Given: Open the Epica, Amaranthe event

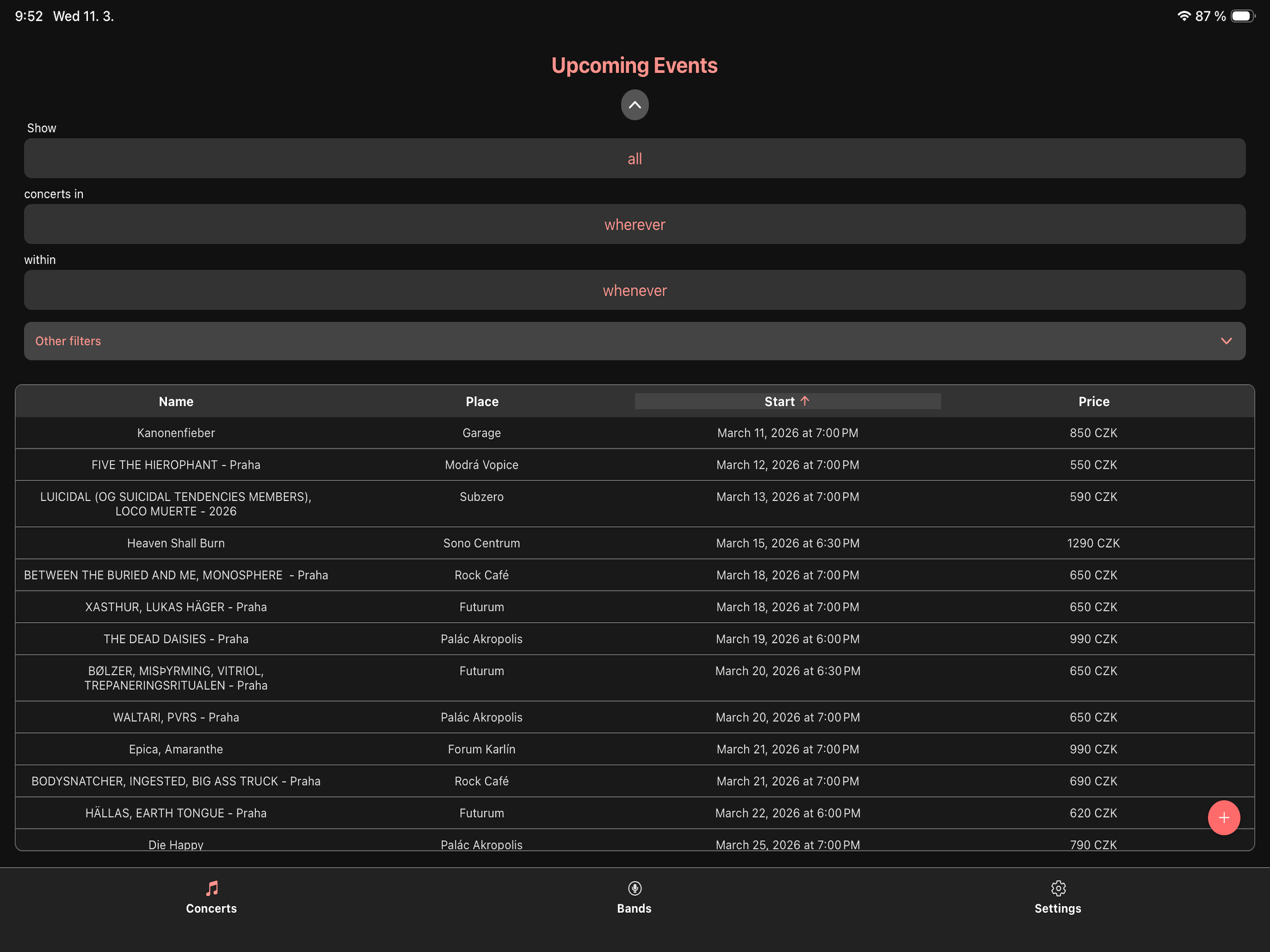Looking at the screenshot, I should click(635, 749).
